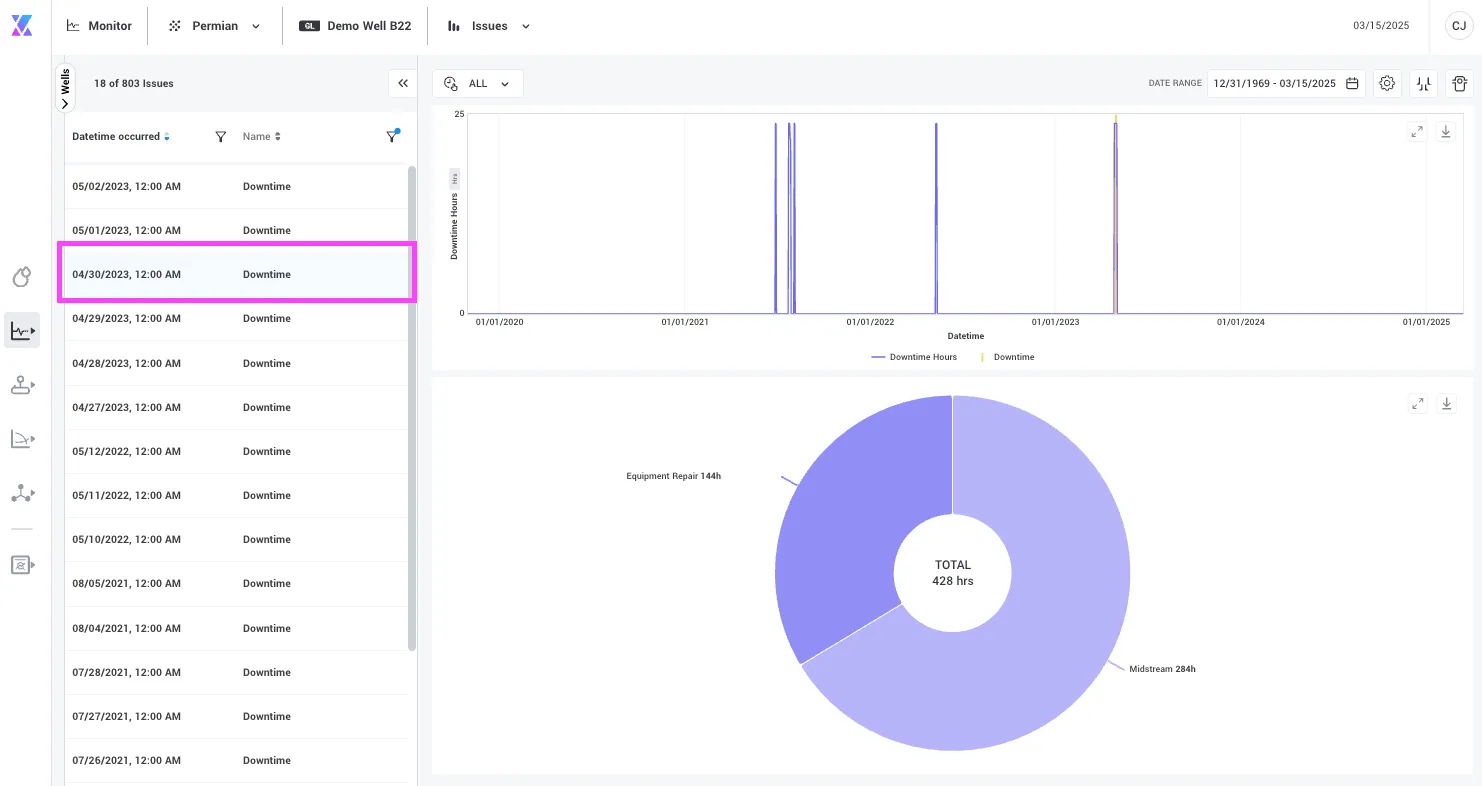Screen dimensions: 1482x786
Task: Toggle the Downtime Hours legend series
Action: click(x=914, y=357)
